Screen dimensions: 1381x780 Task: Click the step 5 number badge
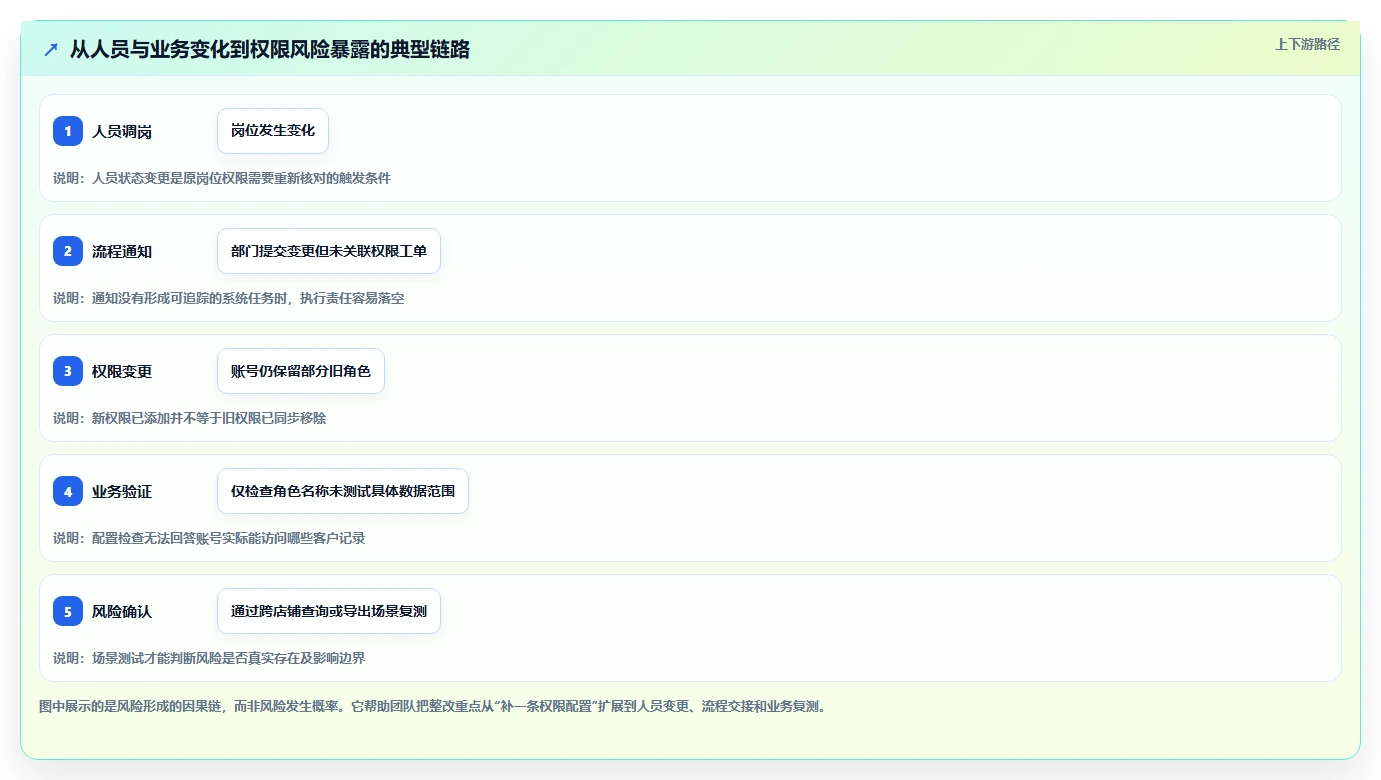68,611
